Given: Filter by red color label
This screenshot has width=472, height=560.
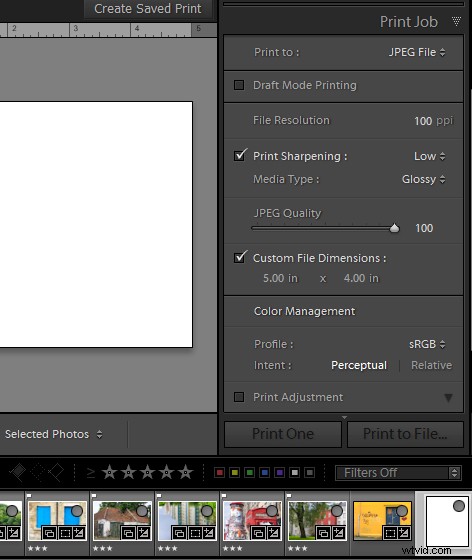Looking at the screenshot, I should point(220,473).
